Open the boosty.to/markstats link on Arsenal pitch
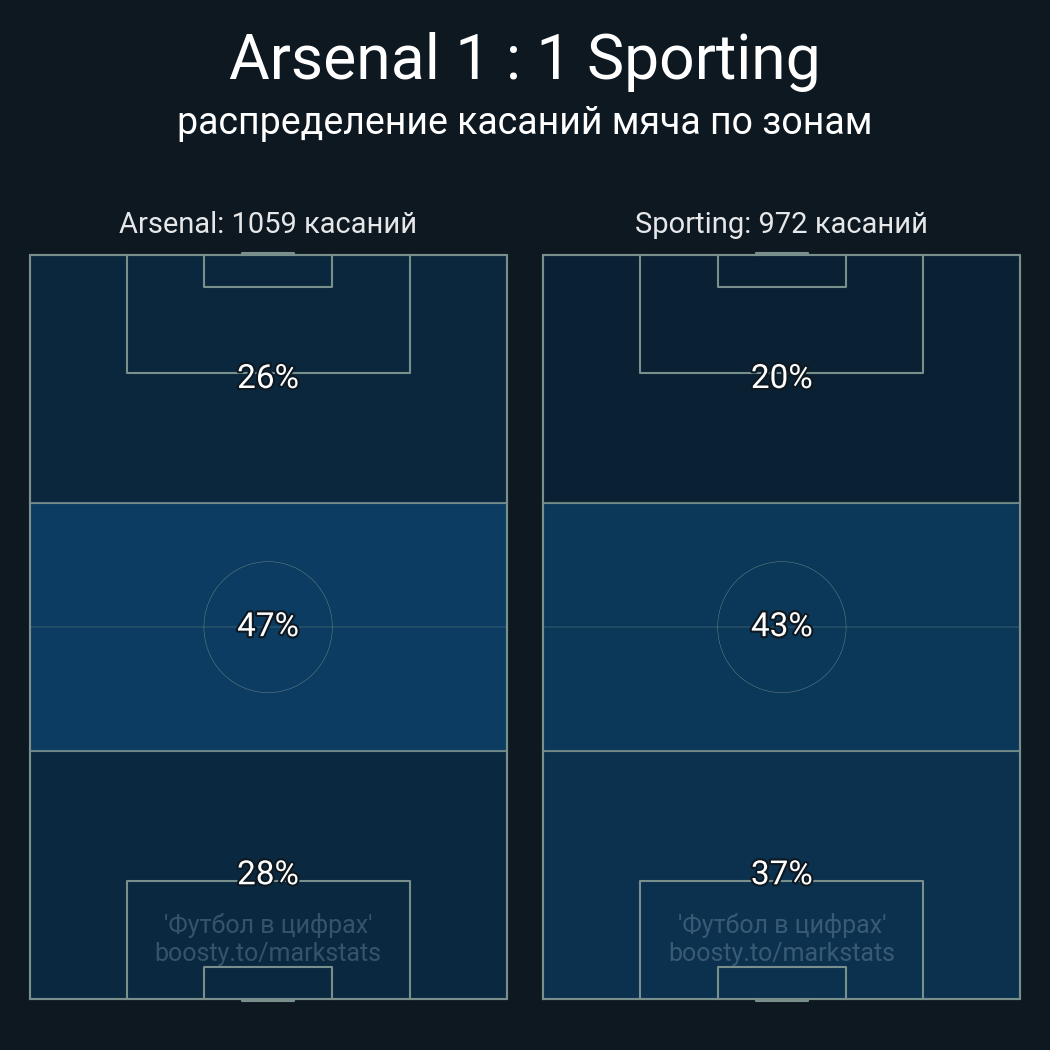 (x=268, y=952)
